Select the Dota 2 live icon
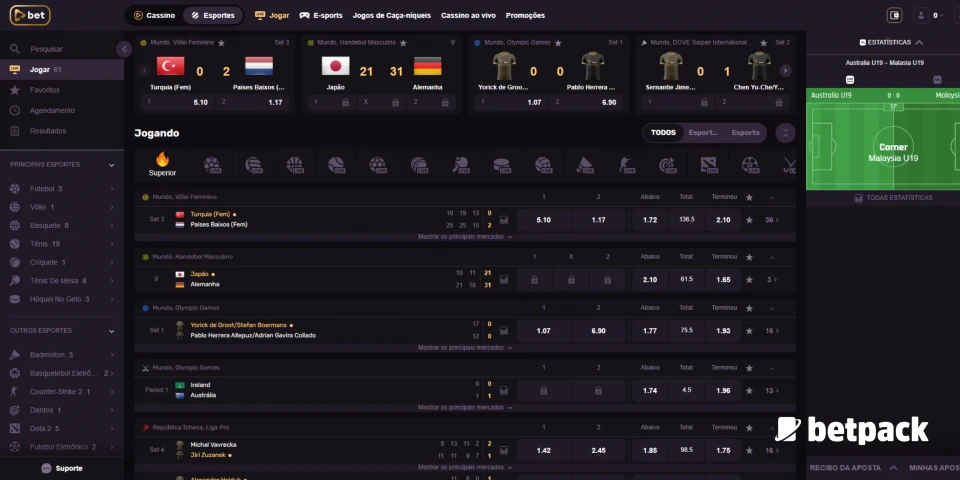Viewport: 960px width, 480px height. pyautogui.click(x=709, y=165)
